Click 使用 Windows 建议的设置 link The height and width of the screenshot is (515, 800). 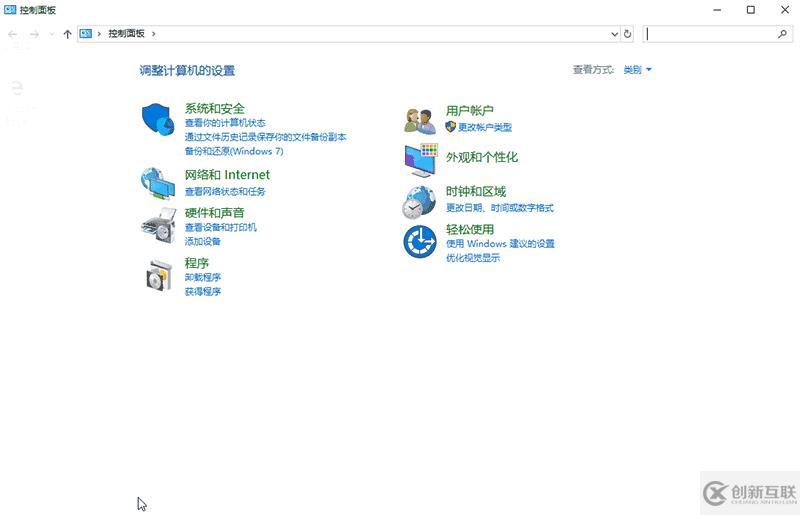(x=500, y=243)
